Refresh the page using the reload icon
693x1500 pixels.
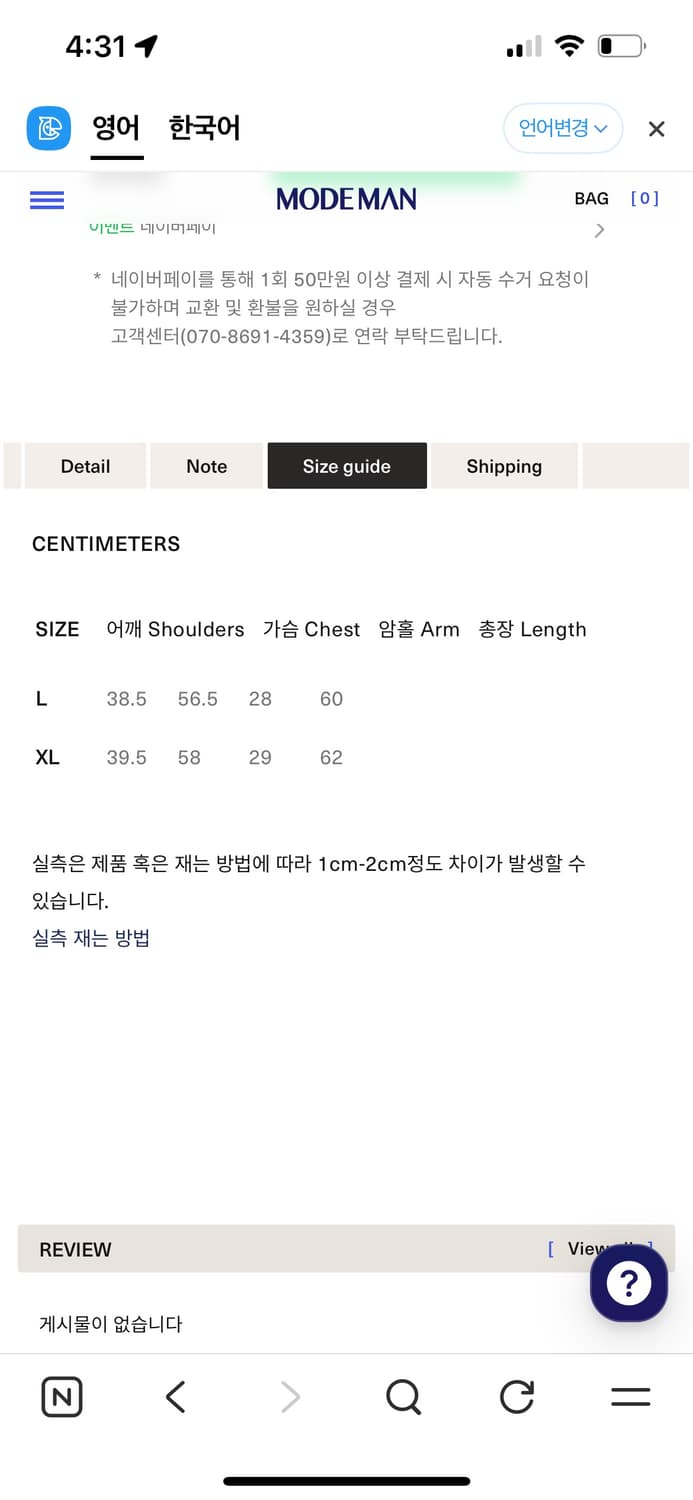516,1397
